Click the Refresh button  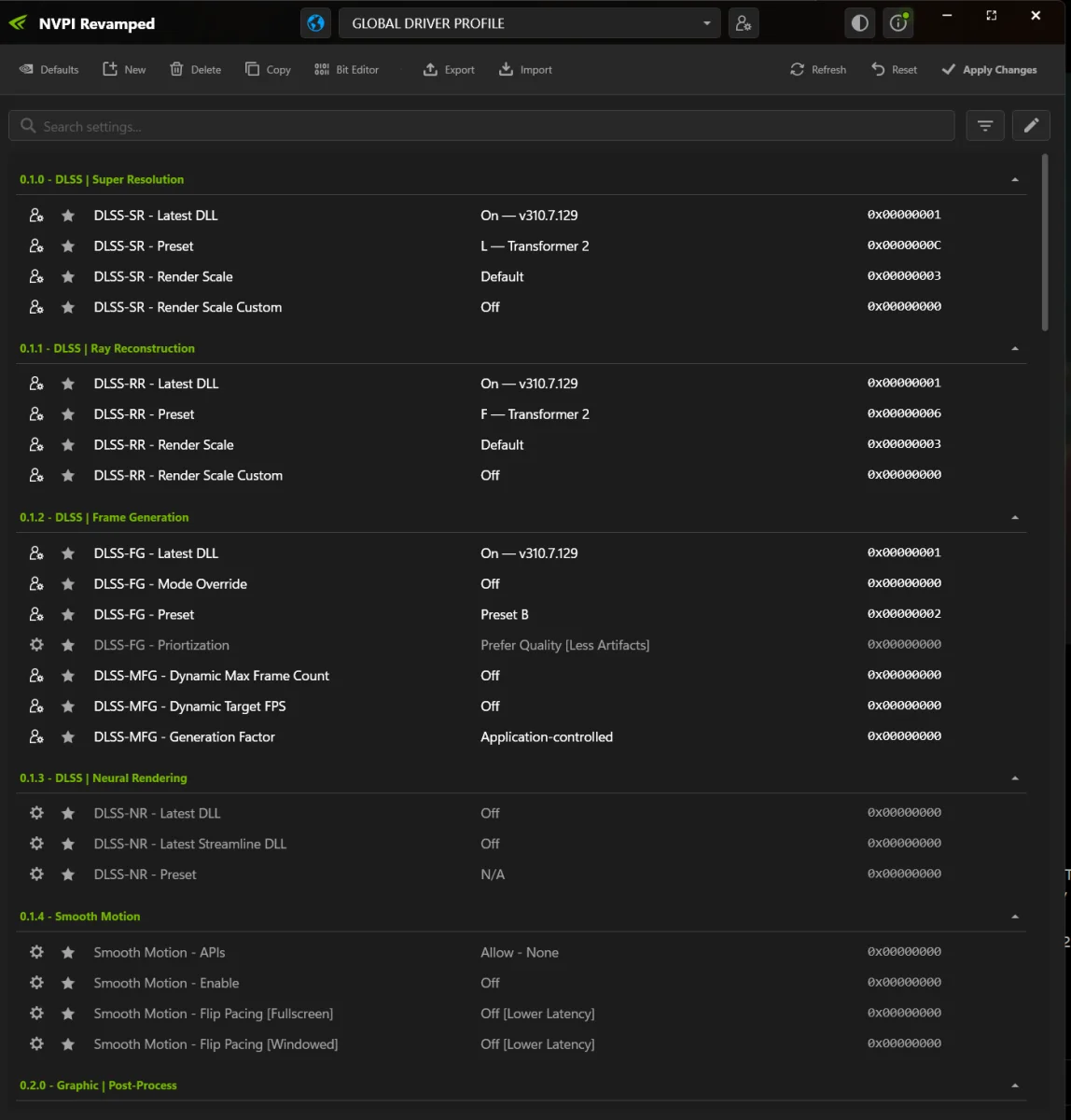pyautogui.click(x=818, y=70)
